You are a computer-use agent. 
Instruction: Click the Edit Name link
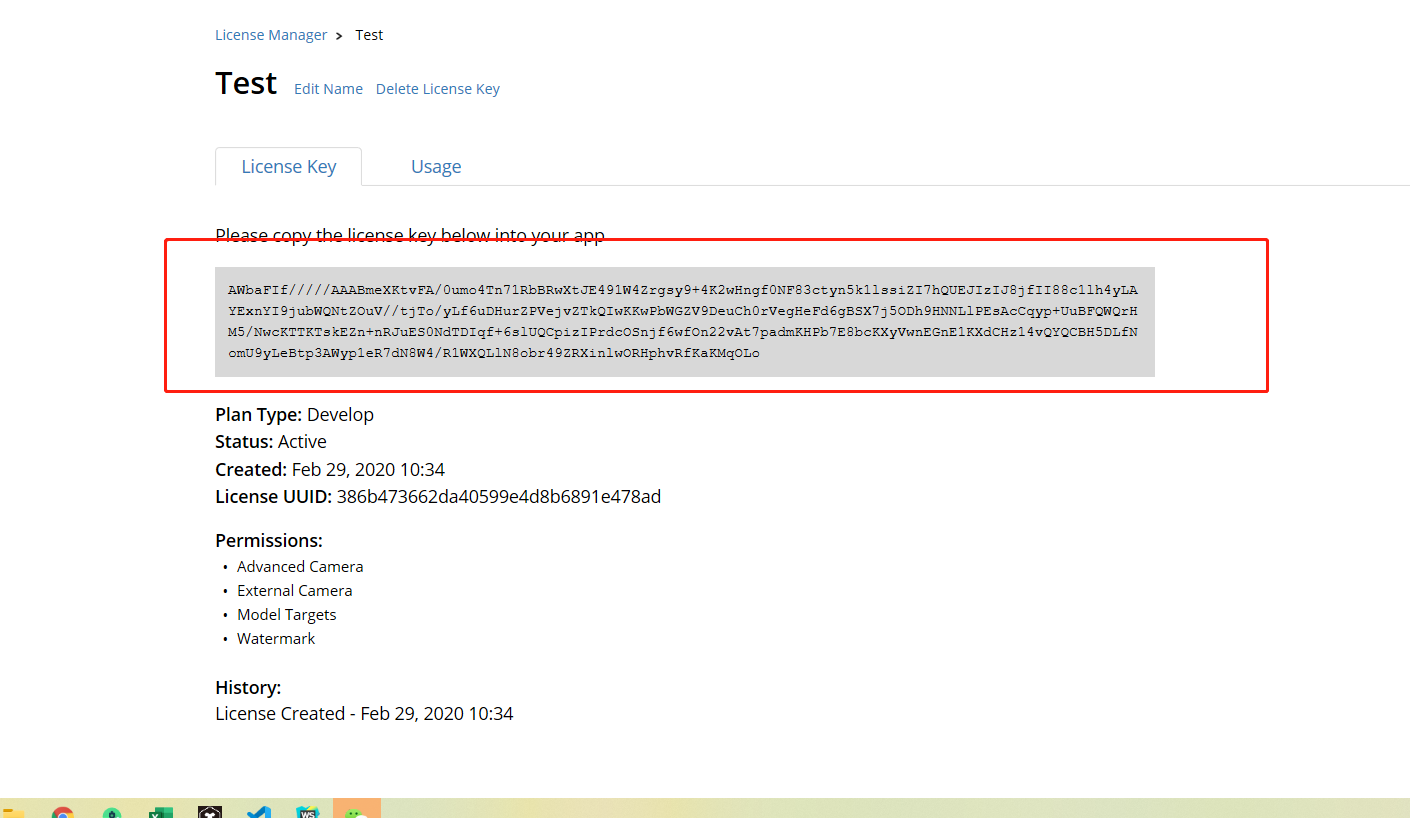(x=328, y=89)
